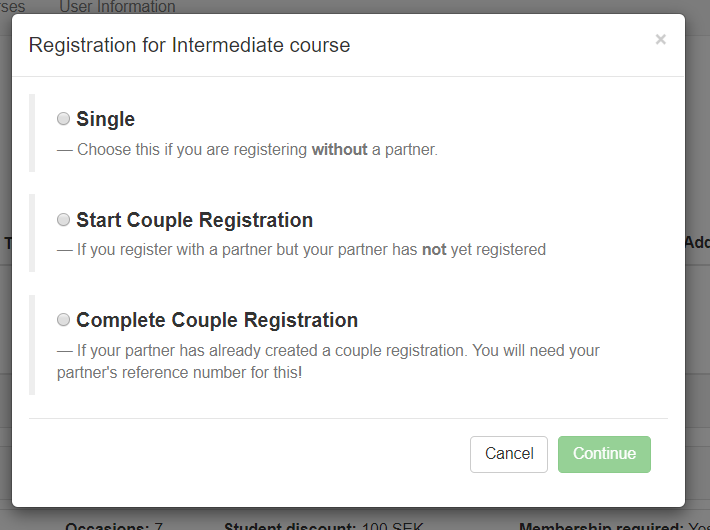The image size is (710, 530).
Task: Select the Start Couple Registration radio button
Action: point(64,220)
